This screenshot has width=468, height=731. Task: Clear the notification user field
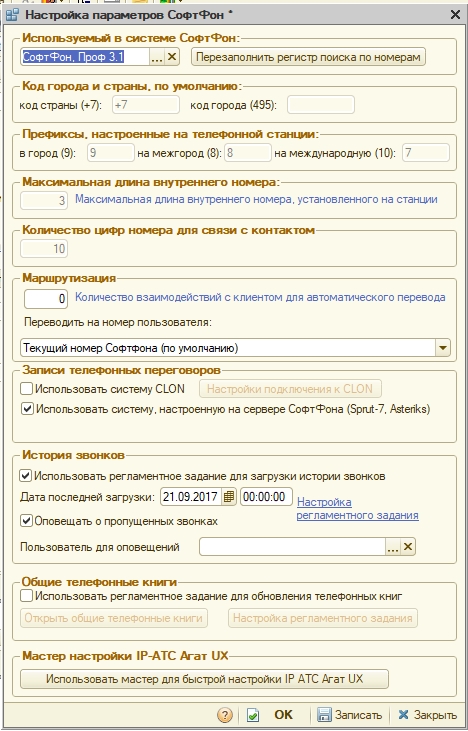pyautogui.click(x=408, y=547)
